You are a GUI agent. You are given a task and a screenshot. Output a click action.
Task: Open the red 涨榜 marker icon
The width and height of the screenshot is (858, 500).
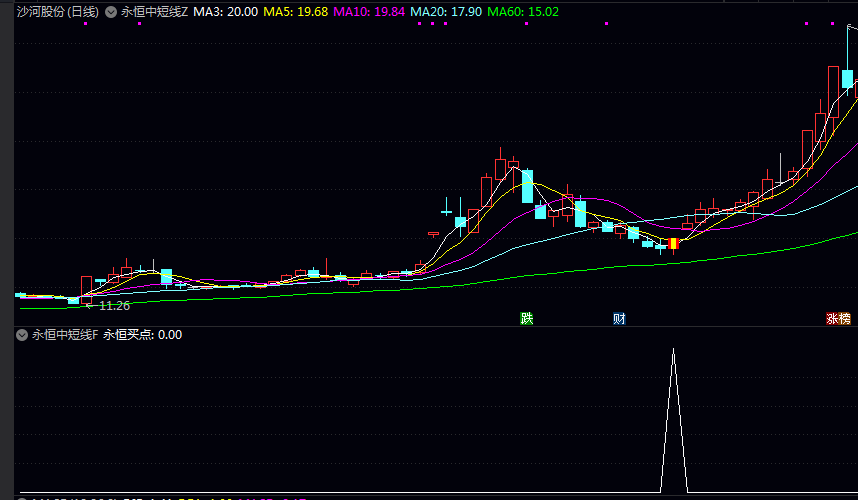coord(838,318)
